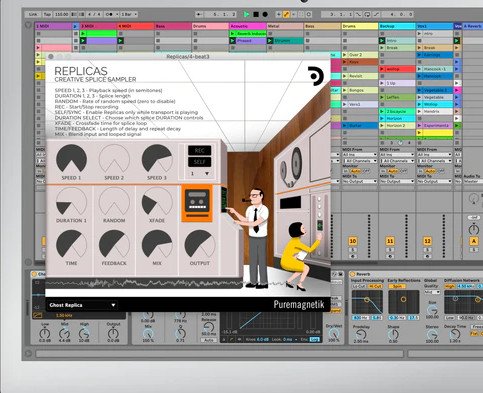Arm recording with the round Record button
Image resolution: width=483 pixels, height=393 pixels.
point(265,14)
